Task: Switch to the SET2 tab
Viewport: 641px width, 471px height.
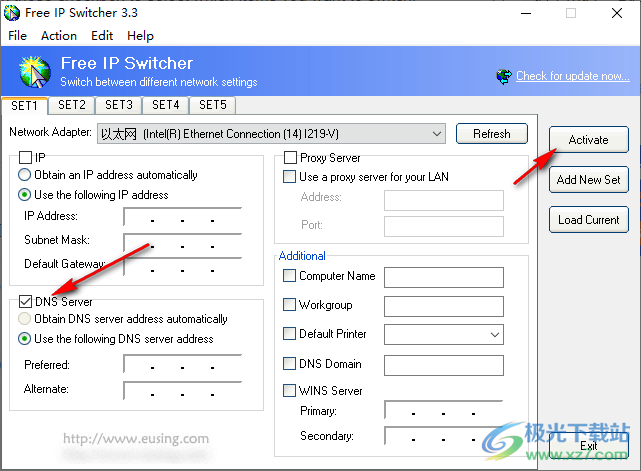Action: pyautogui.click(x=72, y=105)
